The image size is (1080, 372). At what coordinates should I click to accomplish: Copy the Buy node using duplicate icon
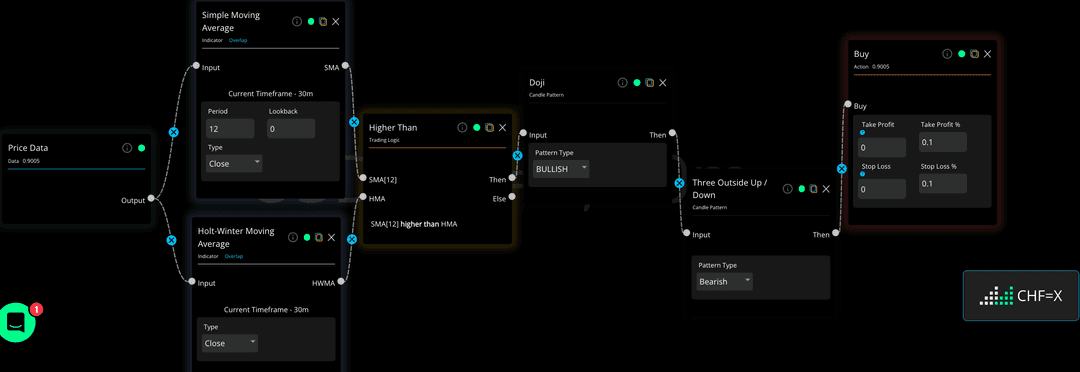(974, 54)
